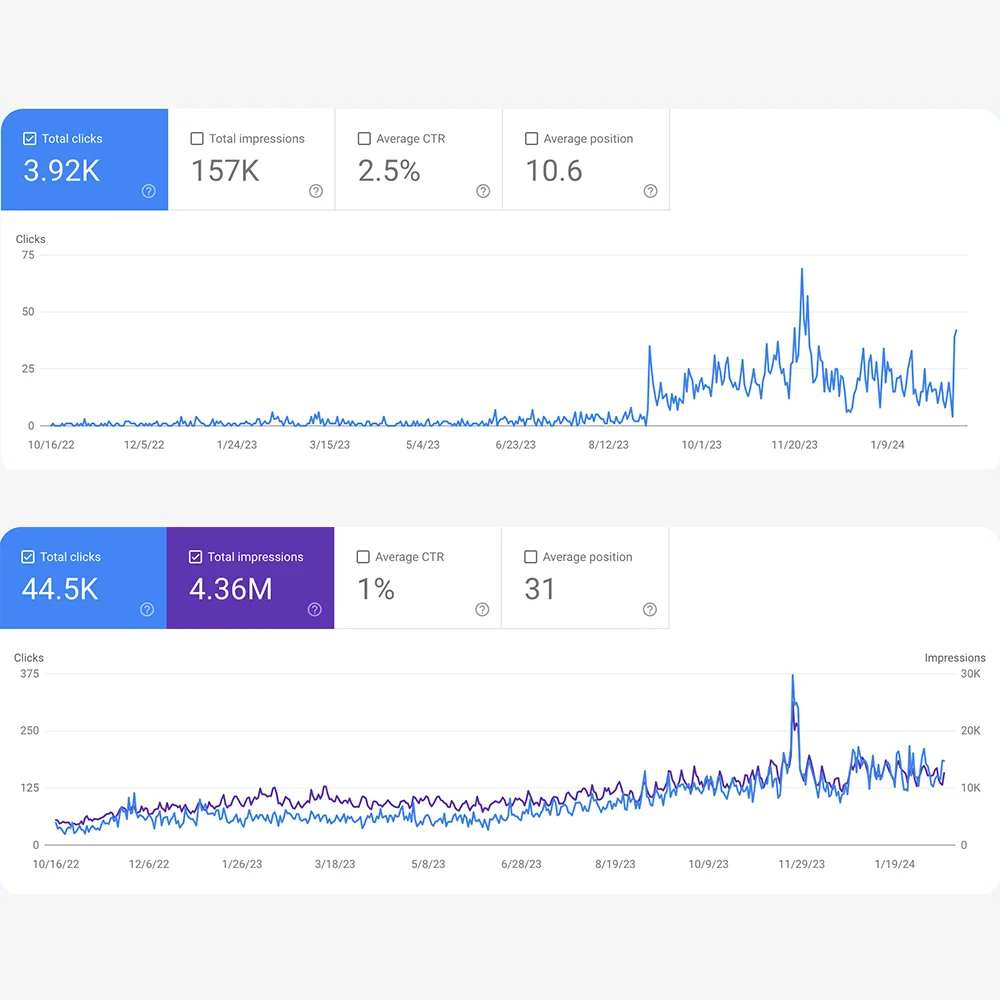Image resolution: width=1000 pixels, height=1000 pixels.
Task: Open help icon on the 31 Average position card
Action: point(650,609)
